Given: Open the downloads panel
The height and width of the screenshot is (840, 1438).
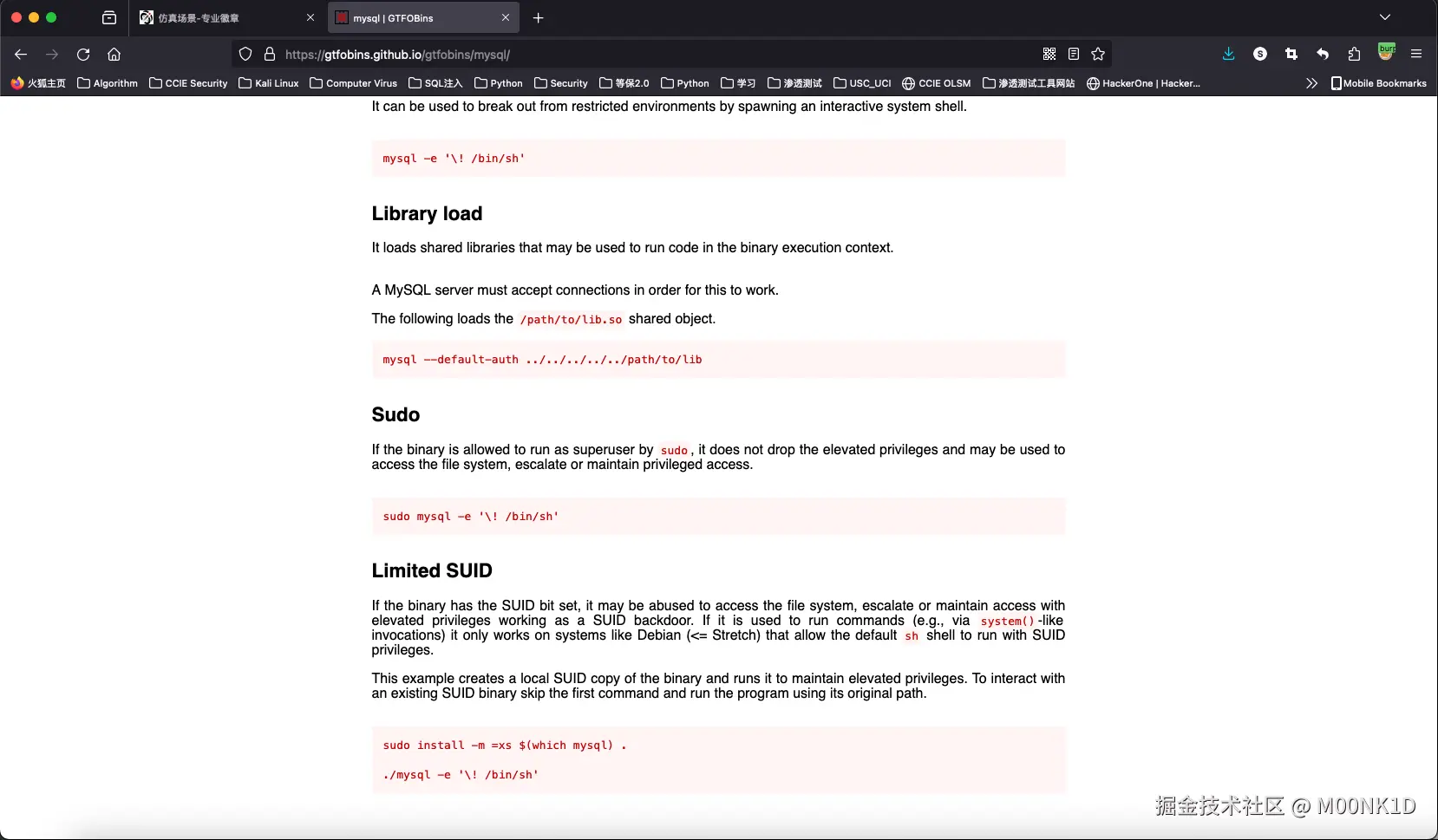Looking at the screenshot, I should pyautogui.click(x=1229, y=54).
